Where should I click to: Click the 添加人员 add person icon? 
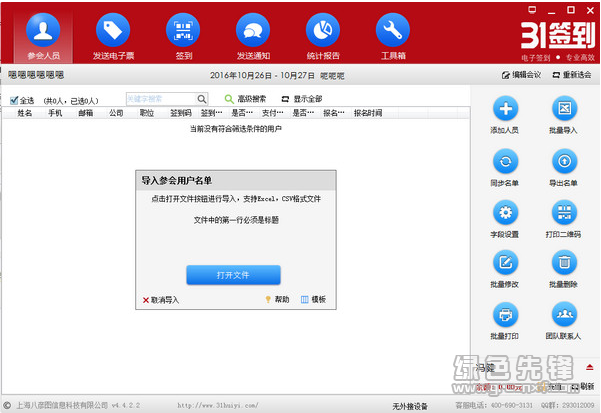coord(505,109)
